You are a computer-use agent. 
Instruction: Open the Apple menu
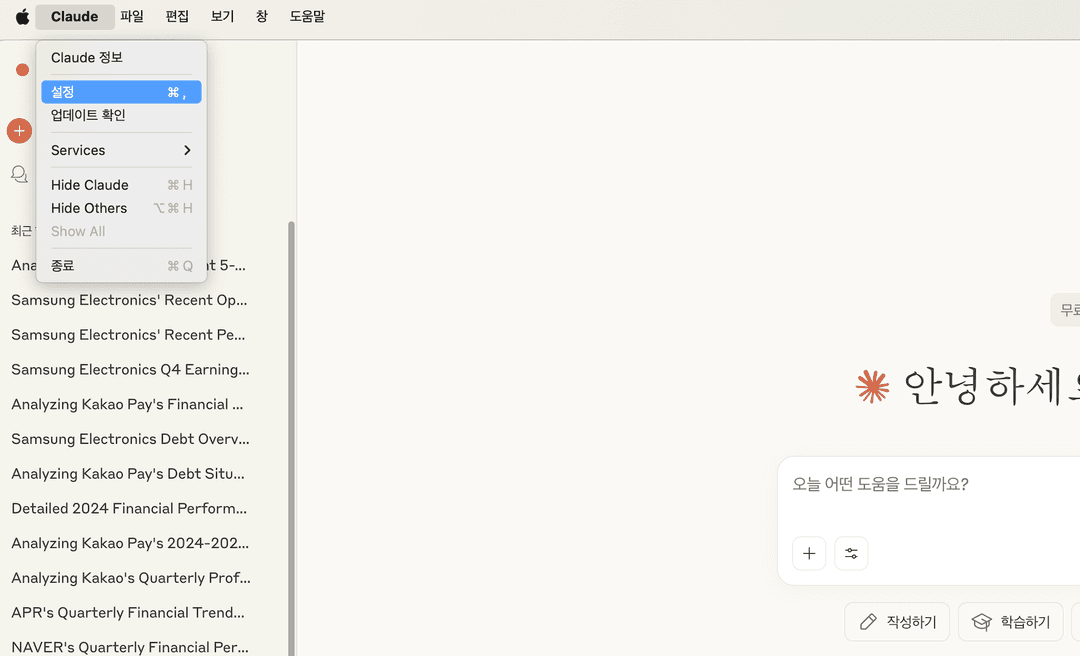22,17
